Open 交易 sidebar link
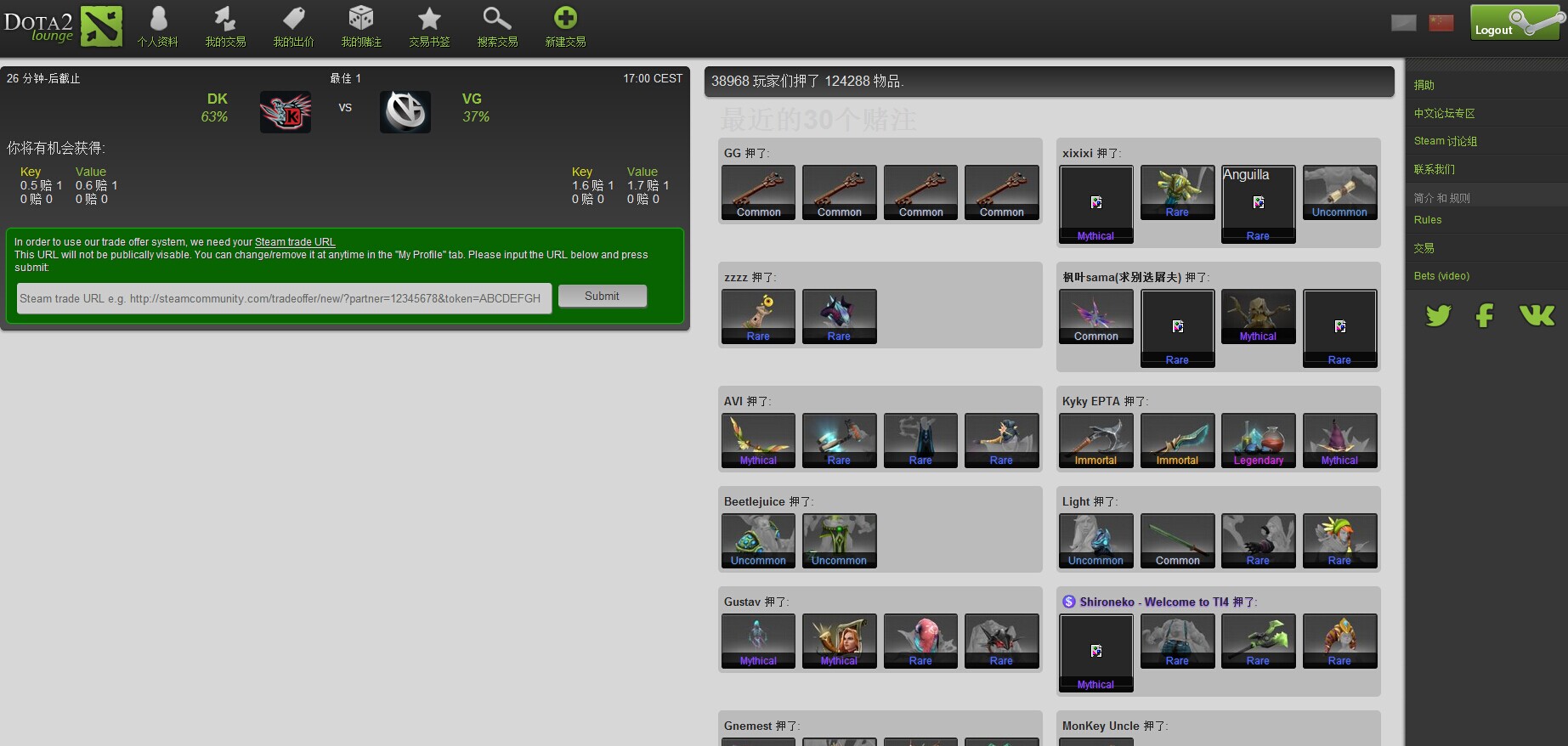1568x746 pixels. tap(1424, 248)
